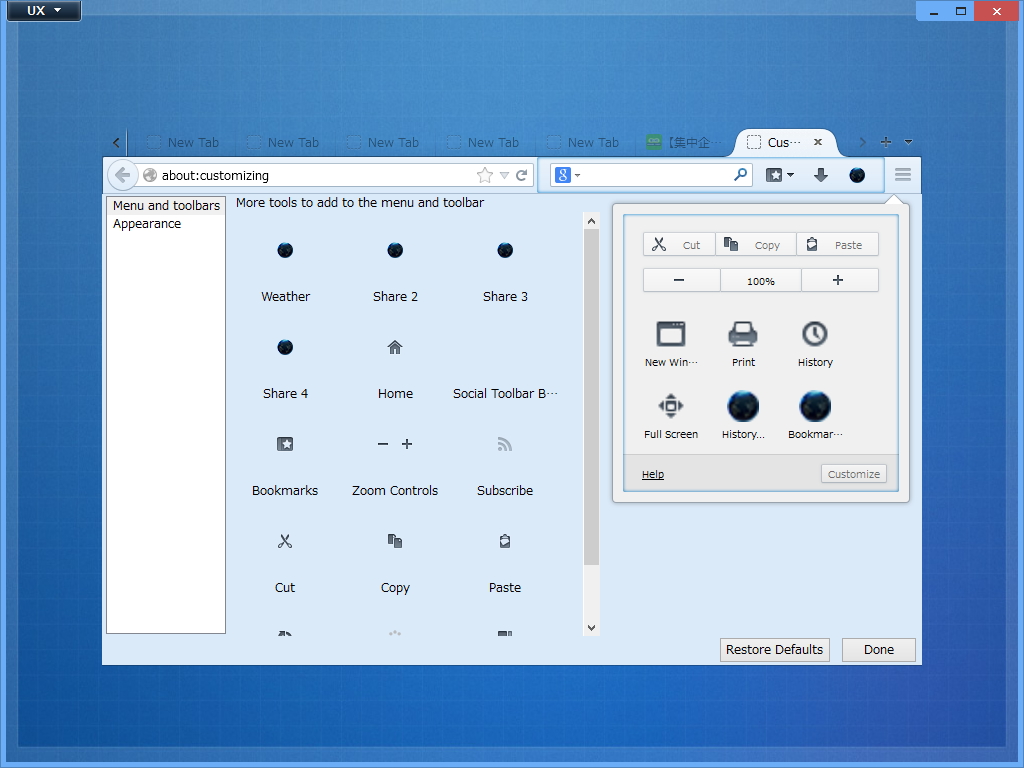
Task: Click Restore Defaults button
Action: click(x=775, y=650)
